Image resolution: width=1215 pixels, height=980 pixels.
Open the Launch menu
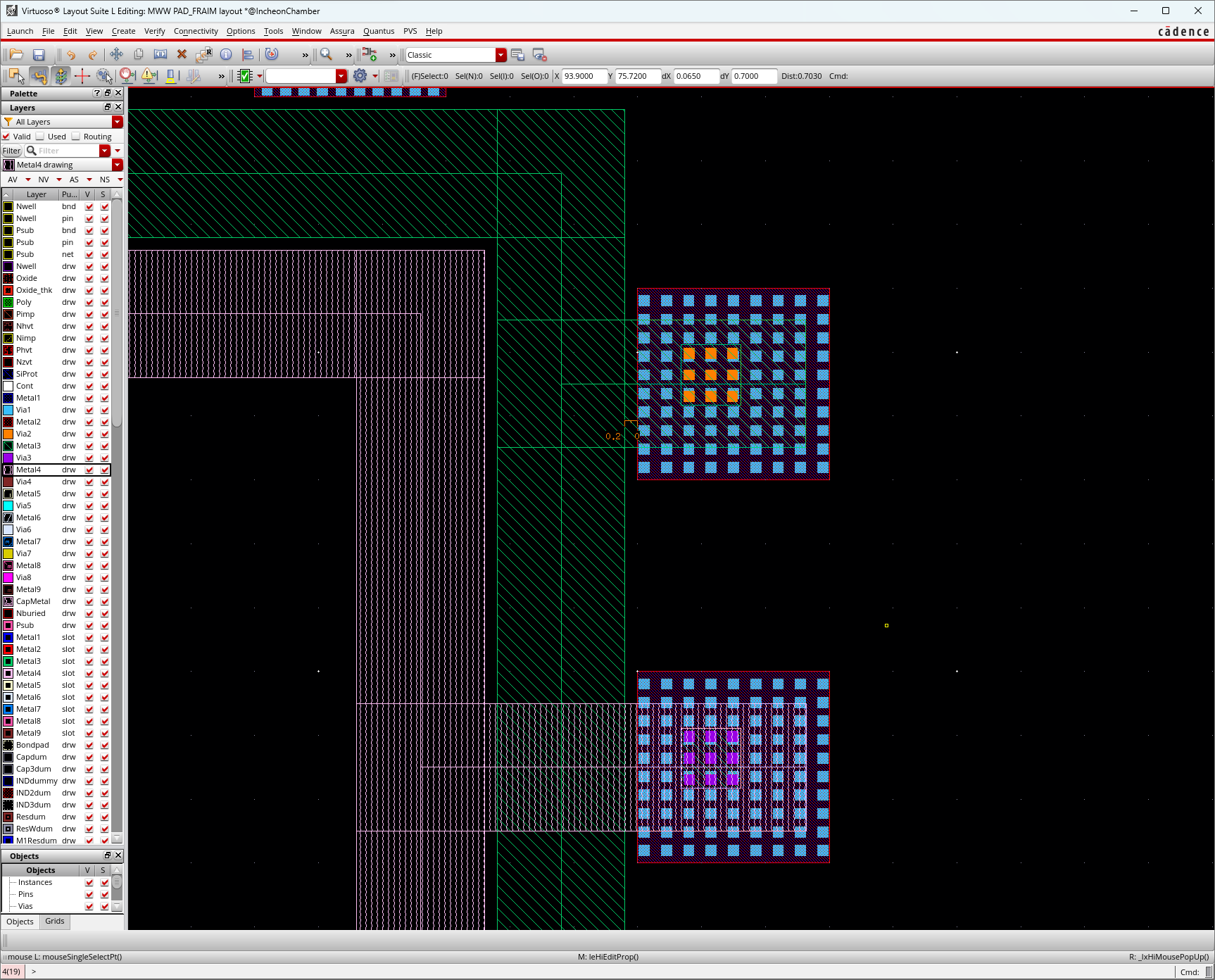(20, 31)
